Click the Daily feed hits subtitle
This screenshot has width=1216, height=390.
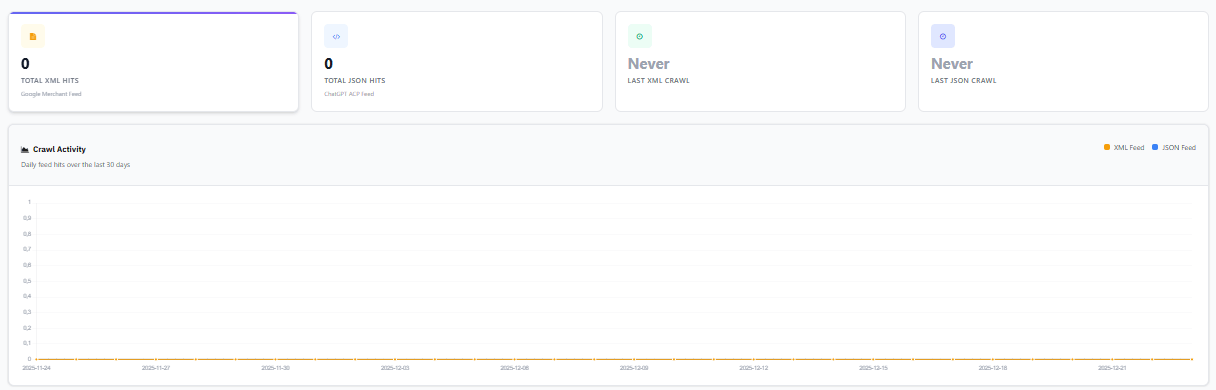pos(75,164)
